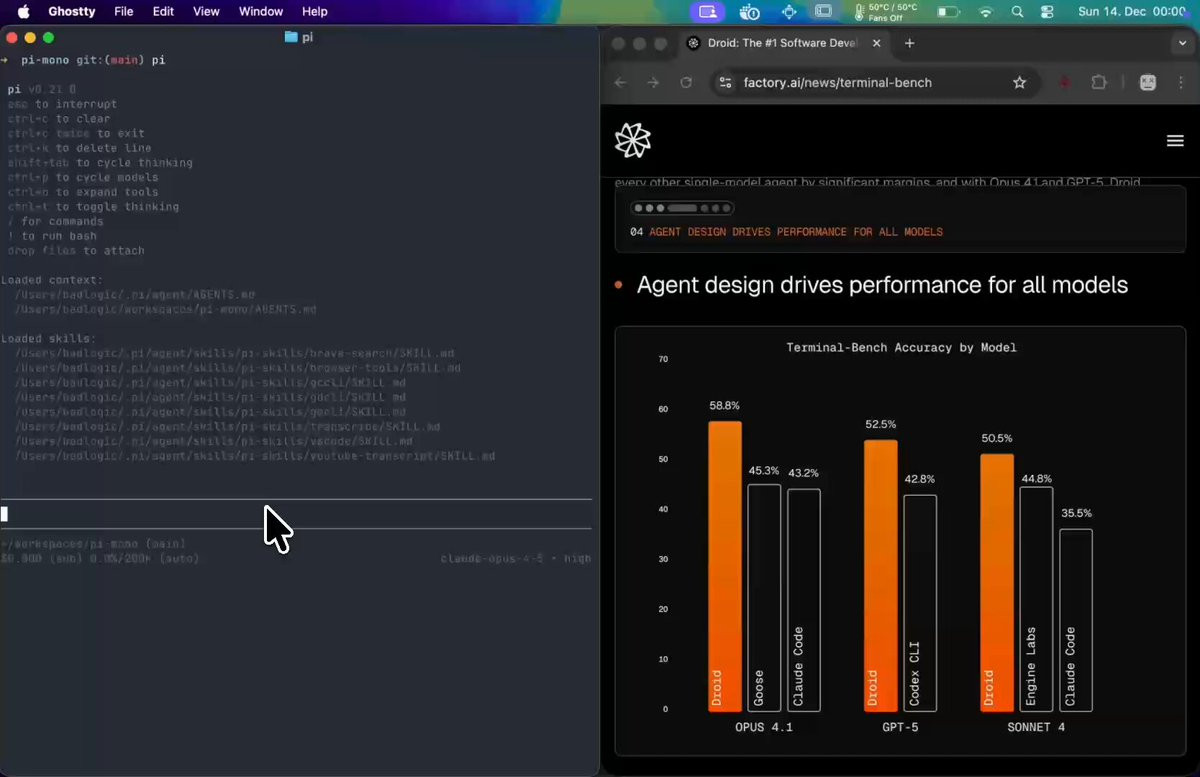Viewport: 1200px width, 777px height.
Task: Click the transcribe SKILL.md path
Action: pos(228,427)
